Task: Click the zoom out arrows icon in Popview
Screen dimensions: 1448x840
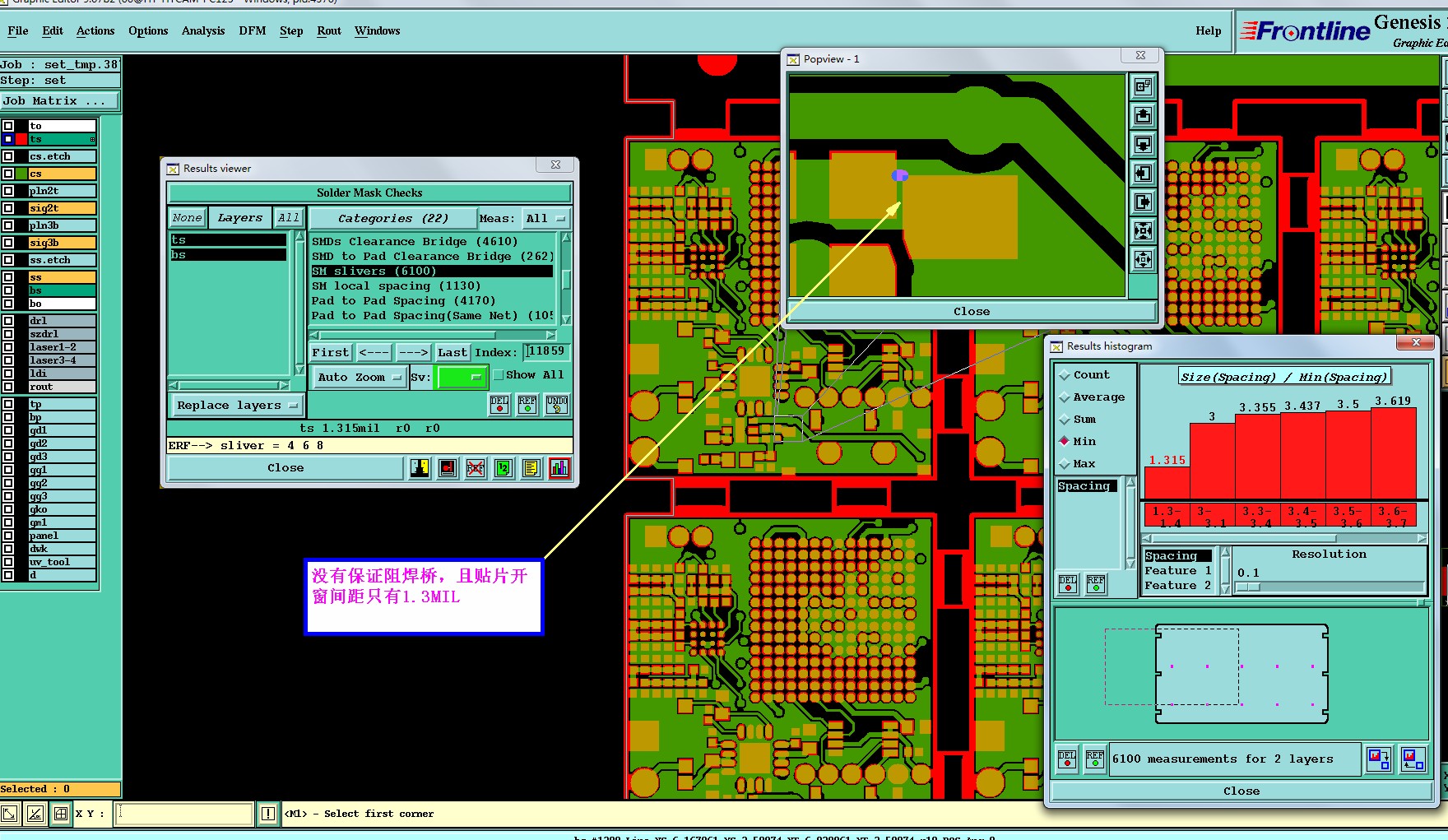Action: [1144, 260]
